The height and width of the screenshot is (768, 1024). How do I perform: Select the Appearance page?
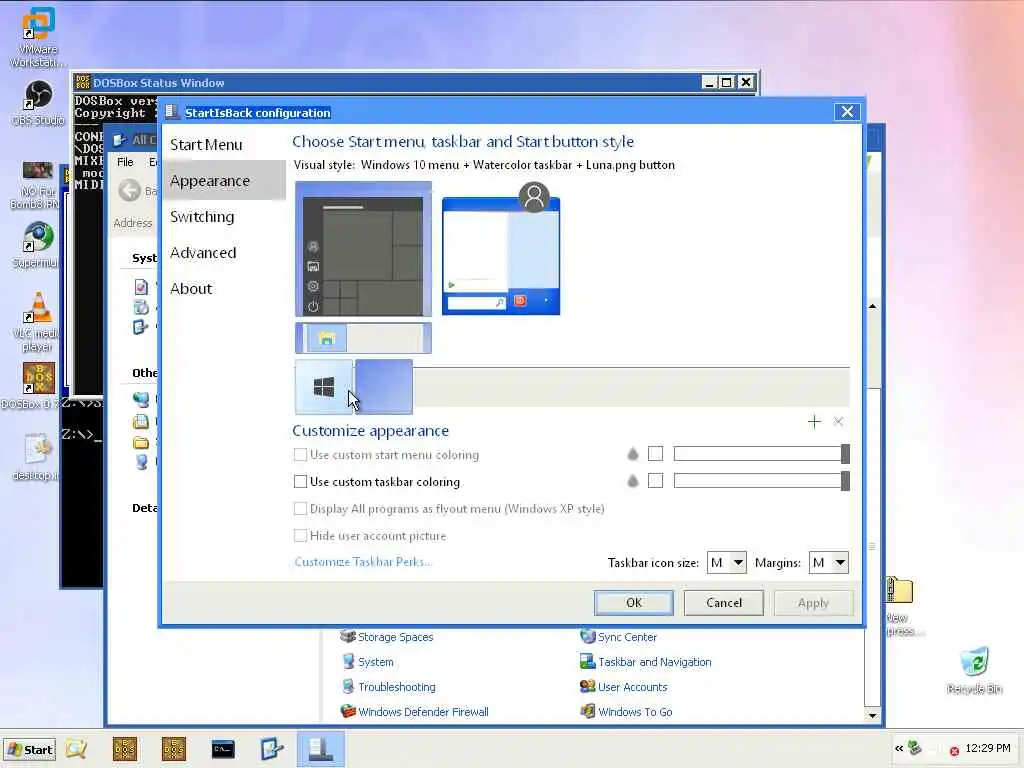click(210, 181)
